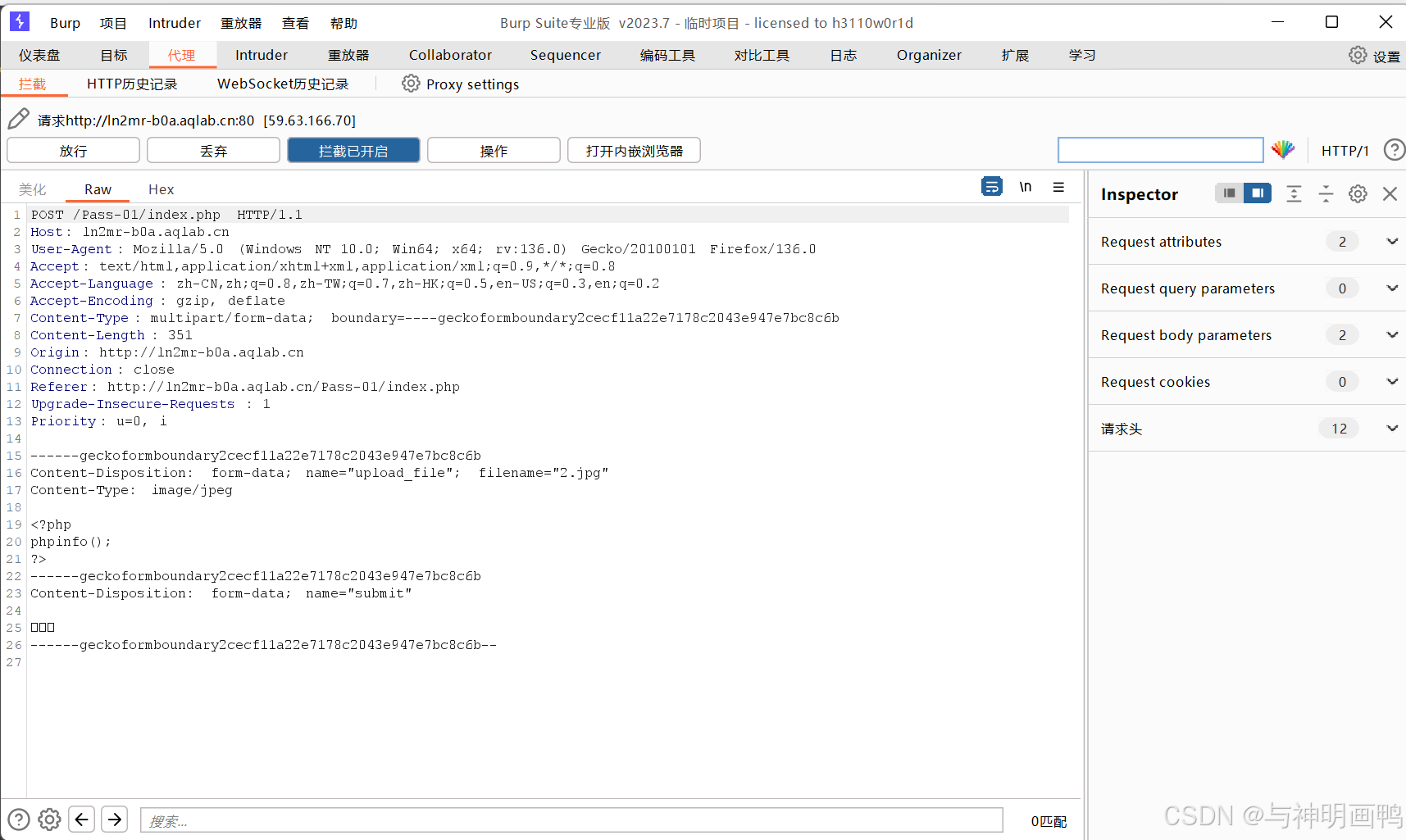
Task: Open the 重放器 menu in menu bar
Action: tap(241, 23)
